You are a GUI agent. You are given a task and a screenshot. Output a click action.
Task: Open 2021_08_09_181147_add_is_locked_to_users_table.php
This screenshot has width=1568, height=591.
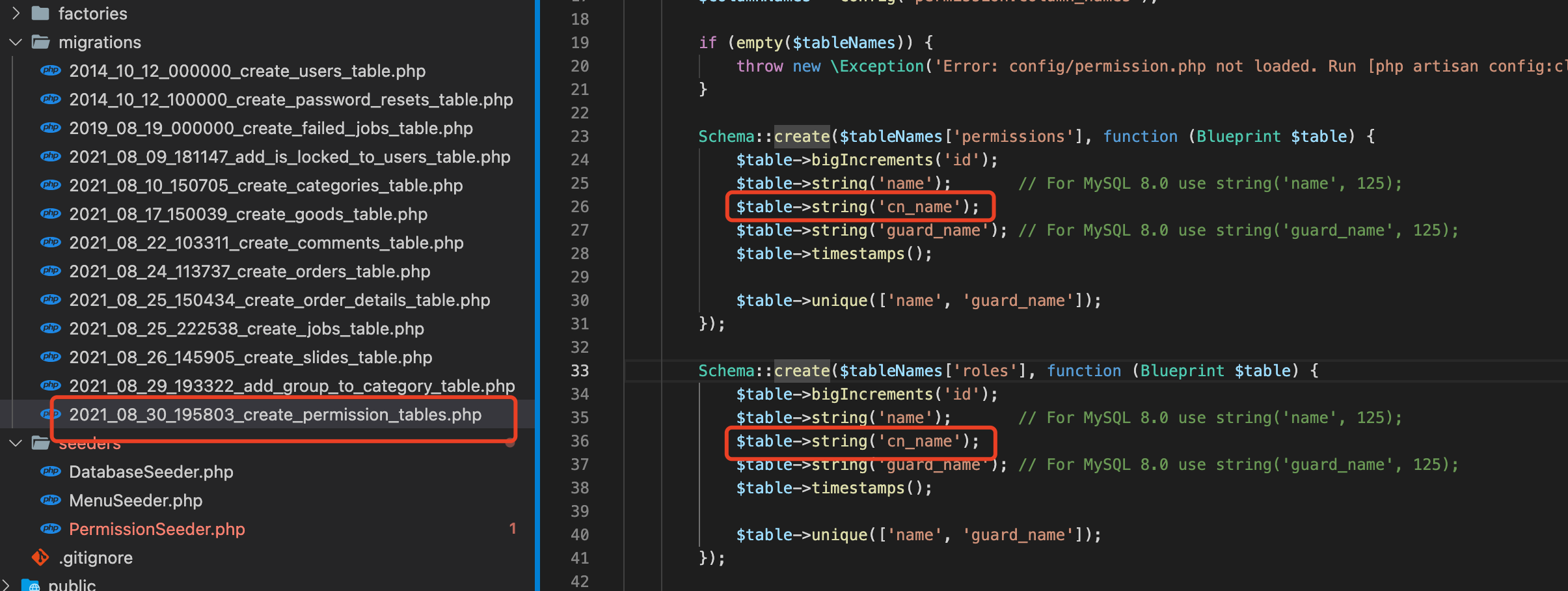[x=290, y=157]
